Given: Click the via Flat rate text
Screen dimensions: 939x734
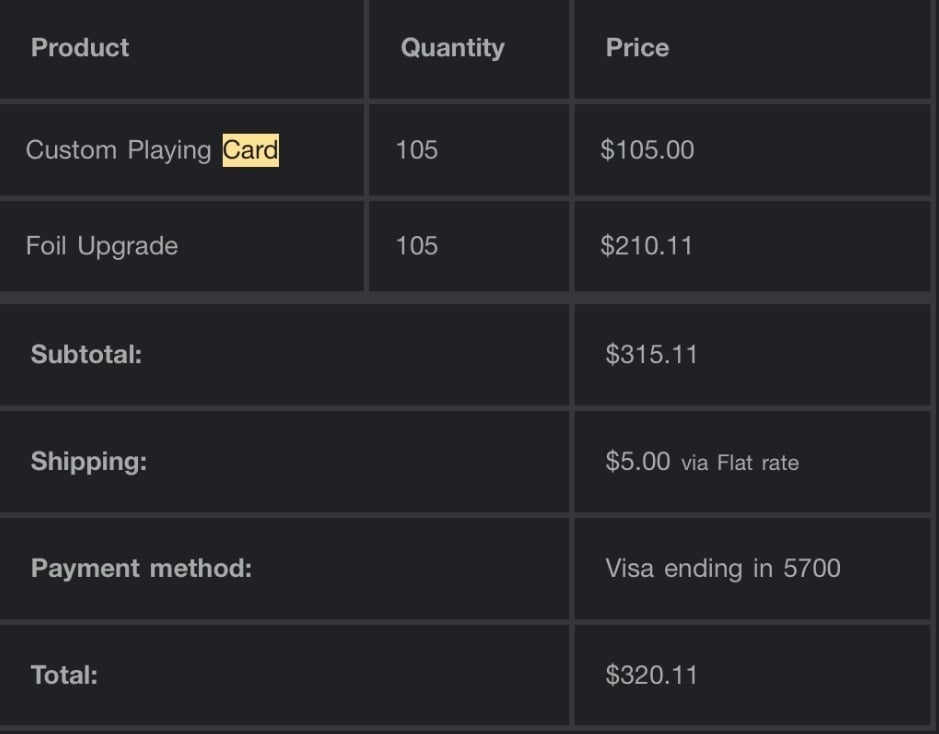Looking at the screenshot, I should [740, 463].
